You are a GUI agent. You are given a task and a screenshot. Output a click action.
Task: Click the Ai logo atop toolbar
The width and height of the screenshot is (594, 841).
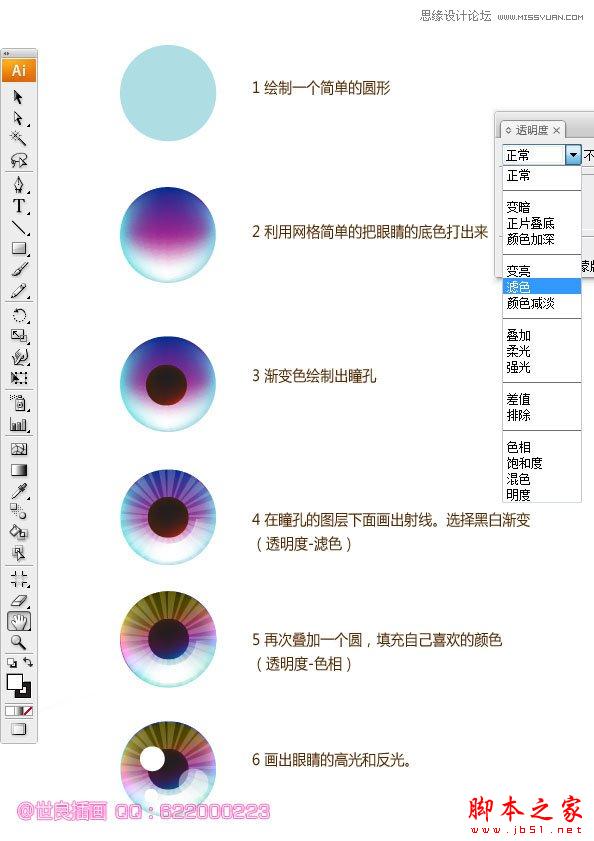pyautogui.click(x=19, y=70)
